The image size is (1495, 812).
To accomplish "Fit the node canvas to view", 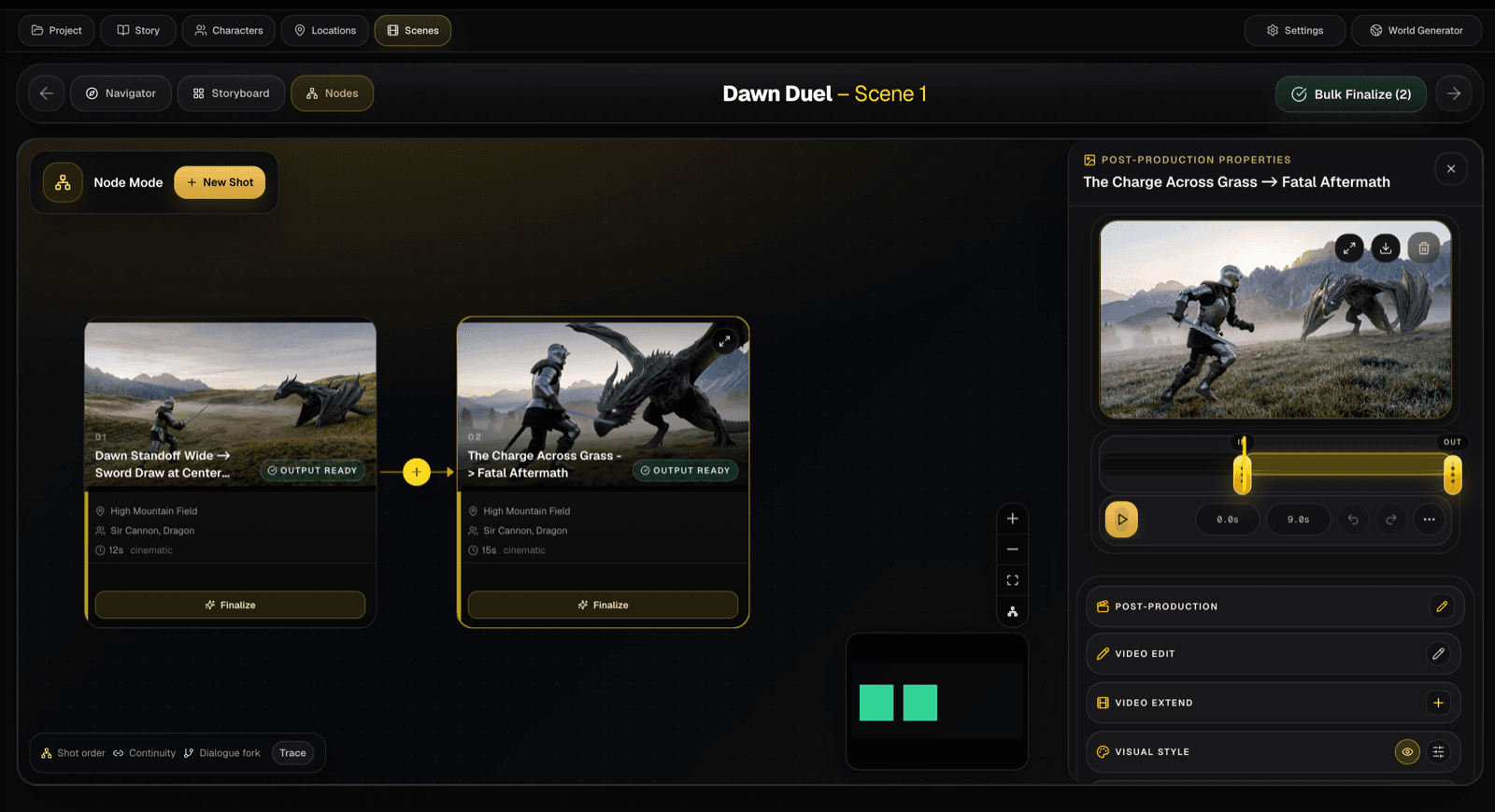I will (x=1012, y=580).
